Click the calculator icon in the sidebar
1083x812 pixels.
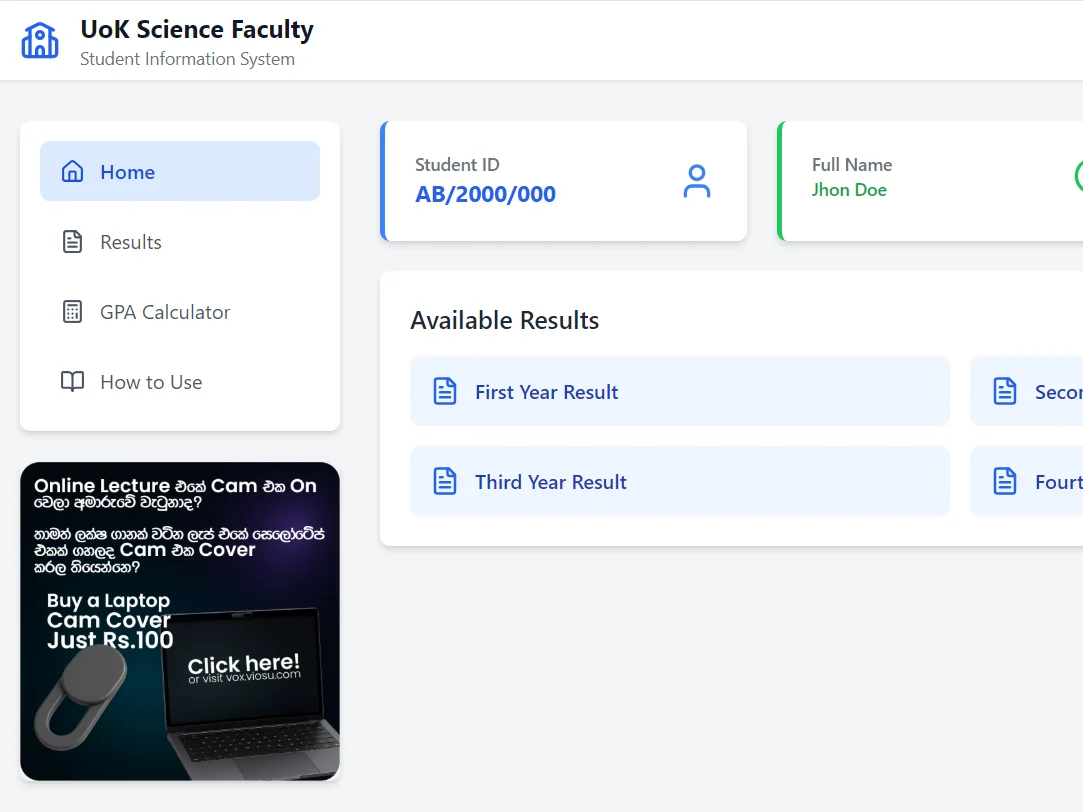(x=72, y=312)
